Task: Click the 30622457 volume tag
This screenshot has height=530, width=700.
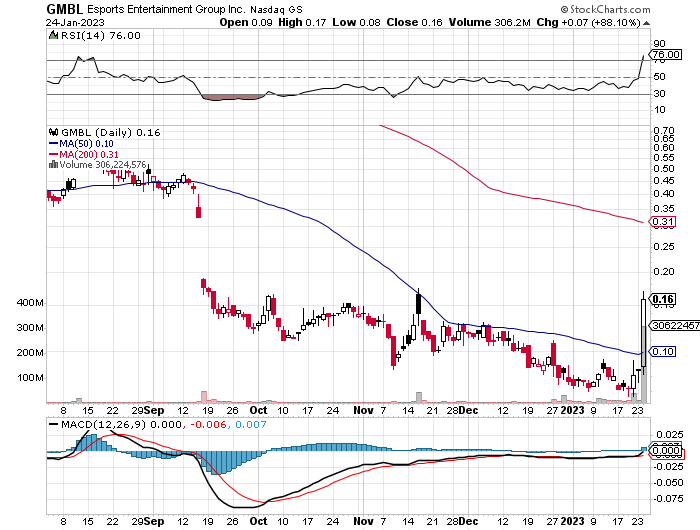Action: click(675, 326)
